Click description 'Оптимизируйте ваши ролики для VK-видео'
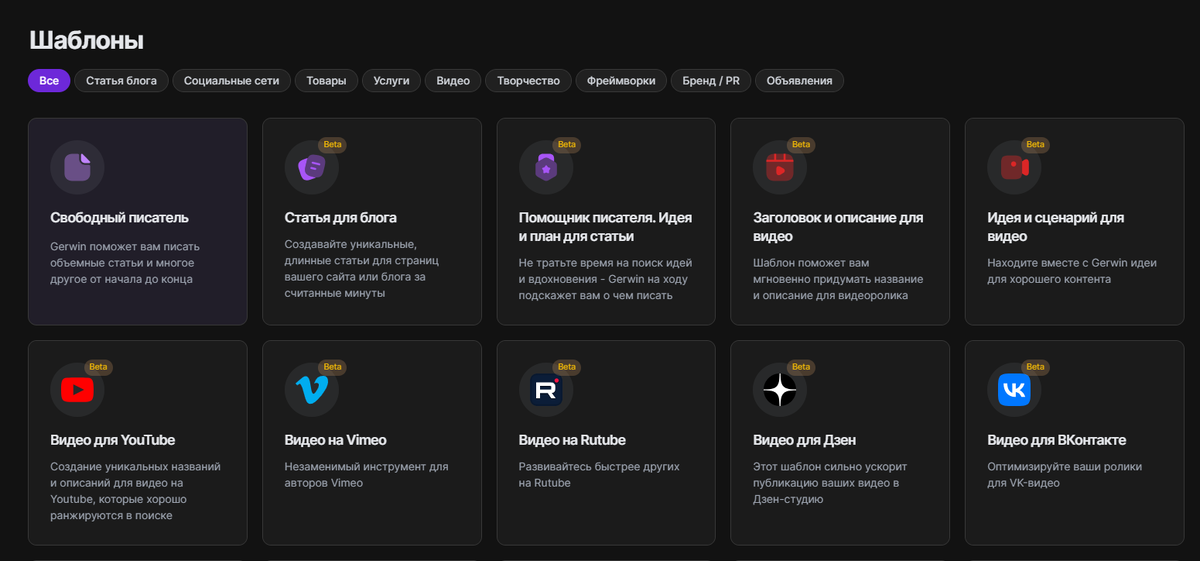The image size is (1200, 561). [x=1064, y=475]
